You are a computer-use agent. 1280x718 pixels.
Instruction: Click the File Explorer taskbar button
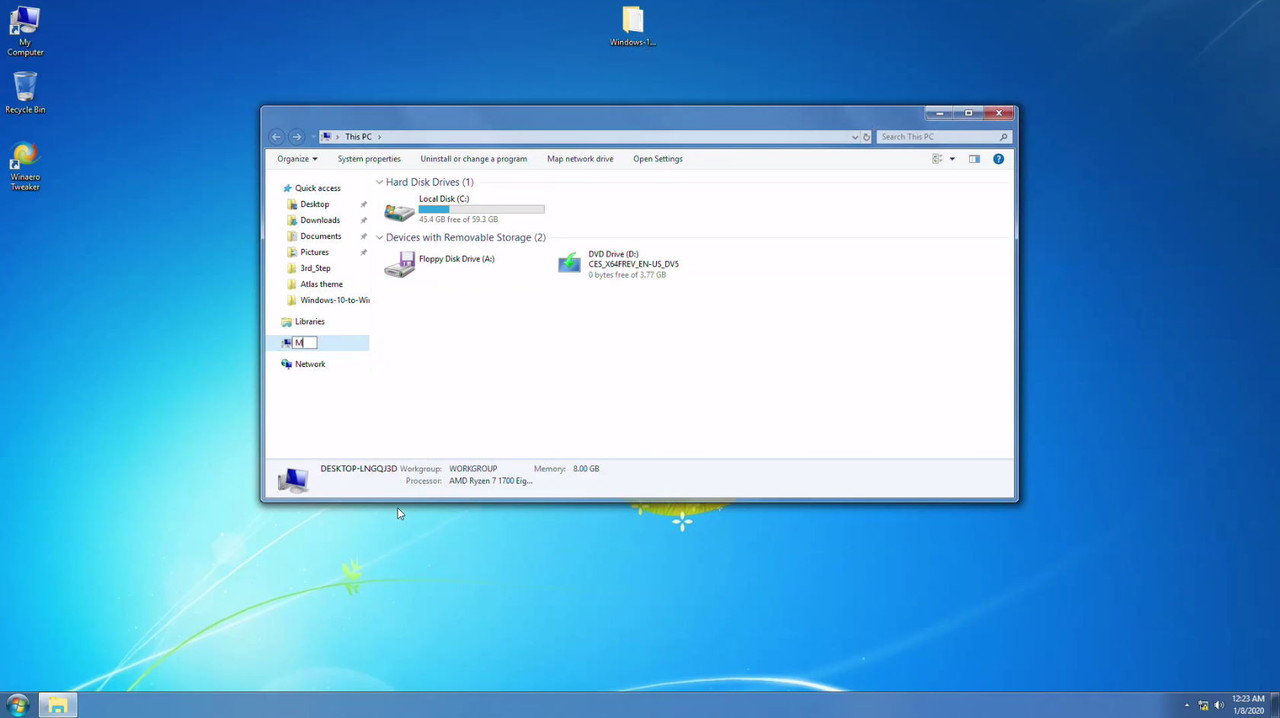pos(57,705)
